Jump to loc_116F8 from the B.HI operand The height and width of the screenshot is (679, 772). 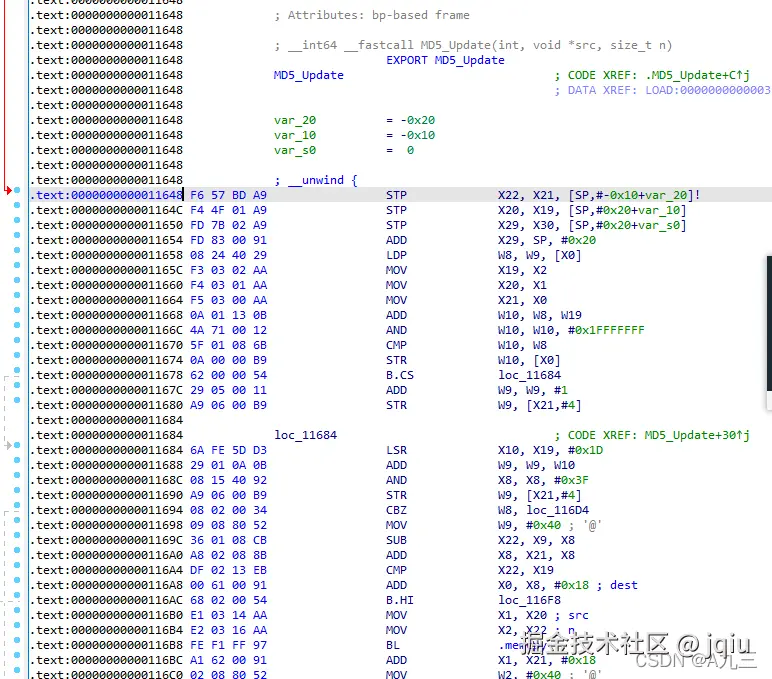[529, 600]
